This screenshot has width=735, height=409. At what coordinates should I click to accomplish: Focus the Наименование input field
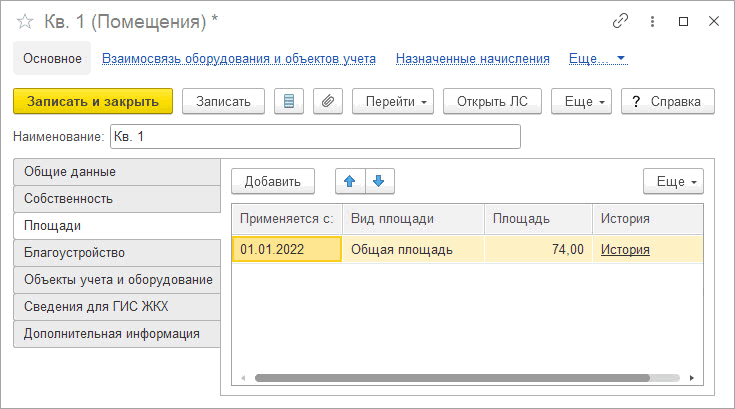pyautogui.click(x=315, y=136)
